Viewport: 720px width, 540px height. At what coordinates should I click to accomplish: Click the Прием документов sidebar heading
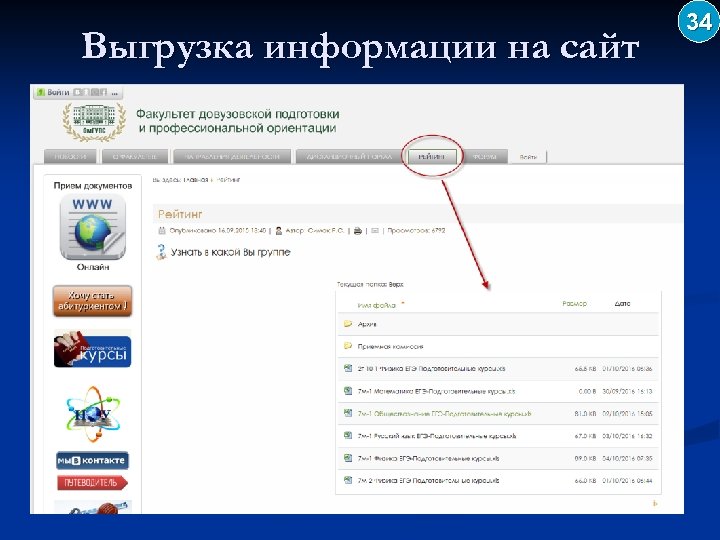(x=93, y=186)
